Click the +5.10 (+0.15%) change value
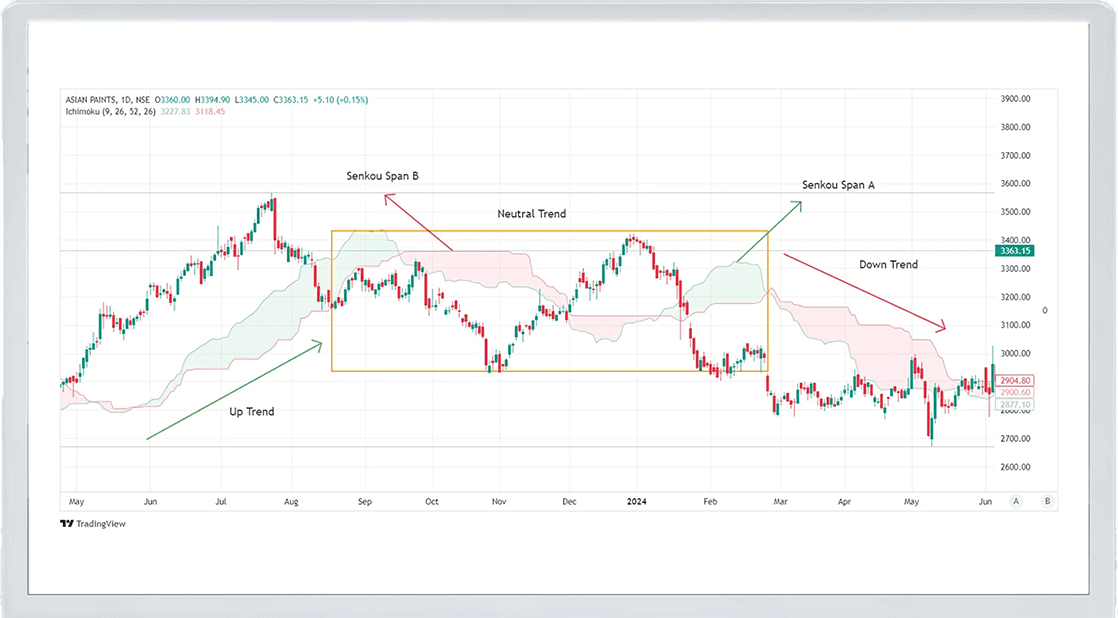This screenshot has width=1118, height=618. [342, 100]
